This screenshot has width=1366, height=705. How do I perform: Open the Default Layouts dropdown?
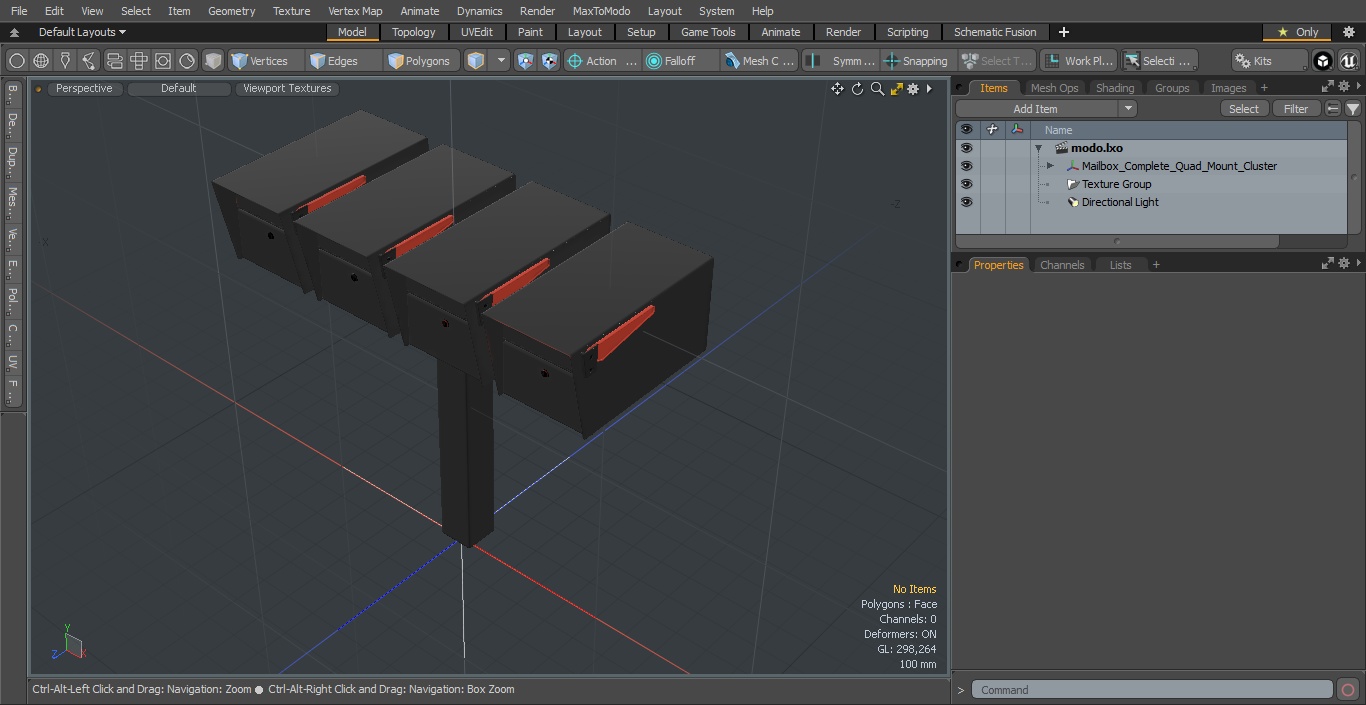click(82, 32)
